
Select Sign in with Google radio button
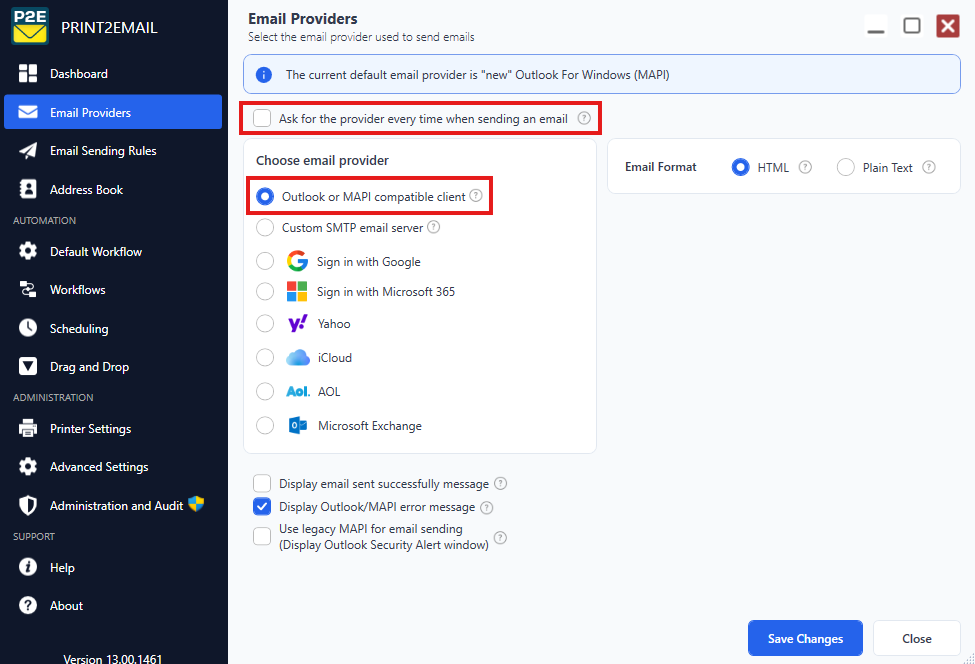coord(265,261)
